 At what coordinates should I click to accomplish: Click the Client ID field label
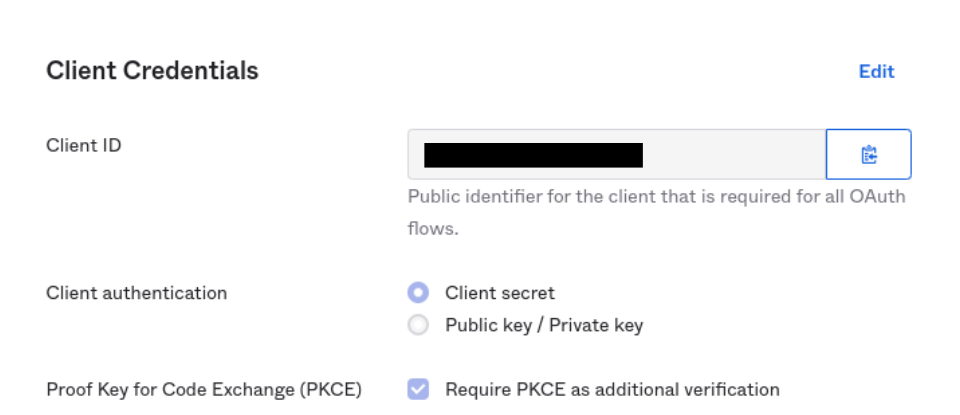click(84, 146)
